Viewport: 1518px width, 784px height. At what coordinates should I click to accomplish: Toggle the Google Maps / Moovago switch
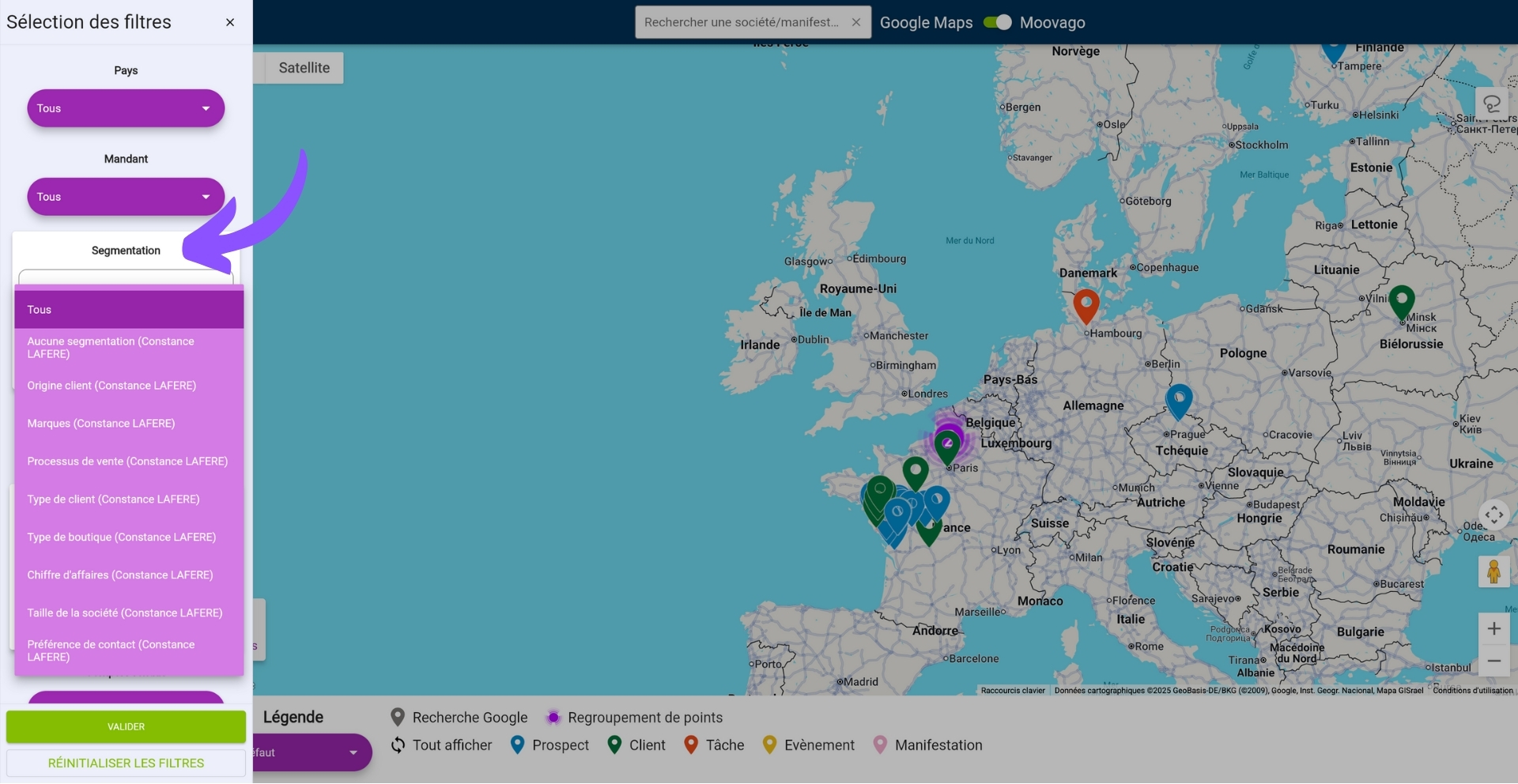997,22
